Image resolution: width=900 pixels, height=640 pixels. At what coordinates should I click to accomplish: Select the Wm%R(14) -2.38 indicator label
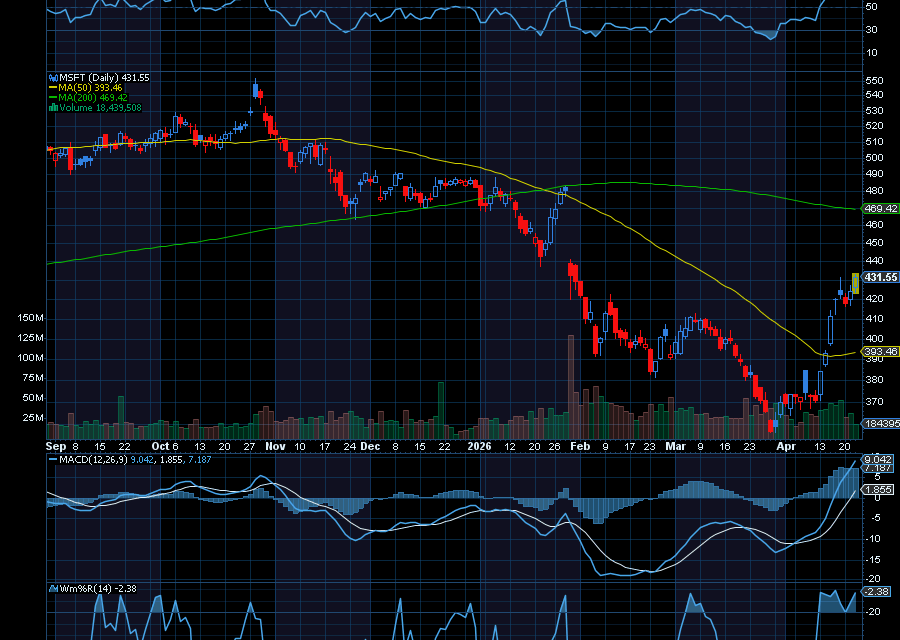pos(100,589)
